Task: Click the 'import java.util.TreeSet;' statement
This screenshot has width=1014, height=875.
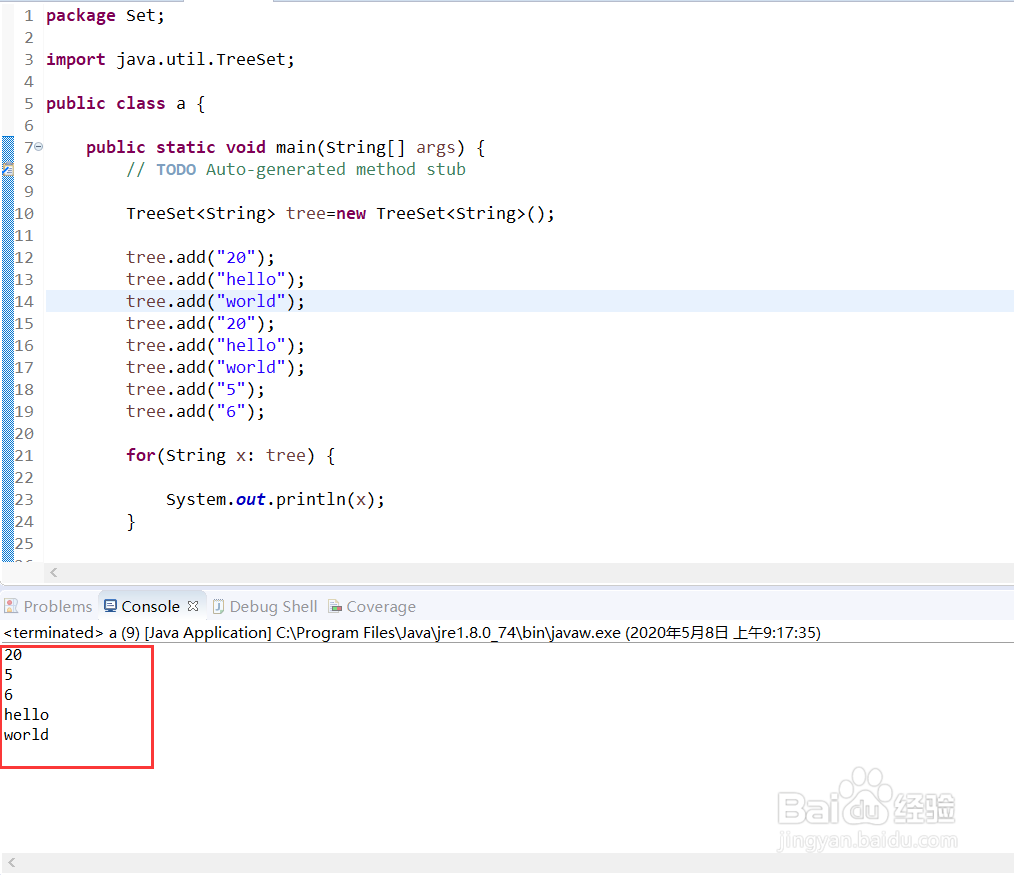Action: coord(170,59)
